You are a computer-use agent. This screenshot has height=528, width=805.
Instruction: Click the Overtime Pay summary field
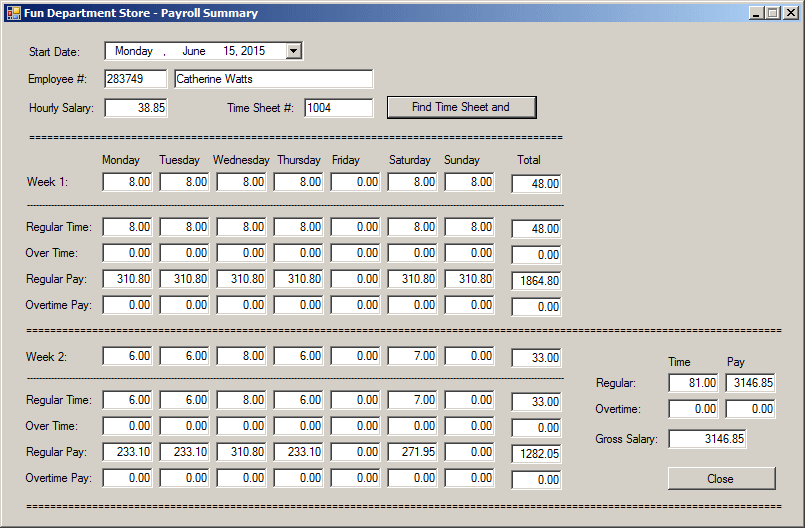point(750,409)
